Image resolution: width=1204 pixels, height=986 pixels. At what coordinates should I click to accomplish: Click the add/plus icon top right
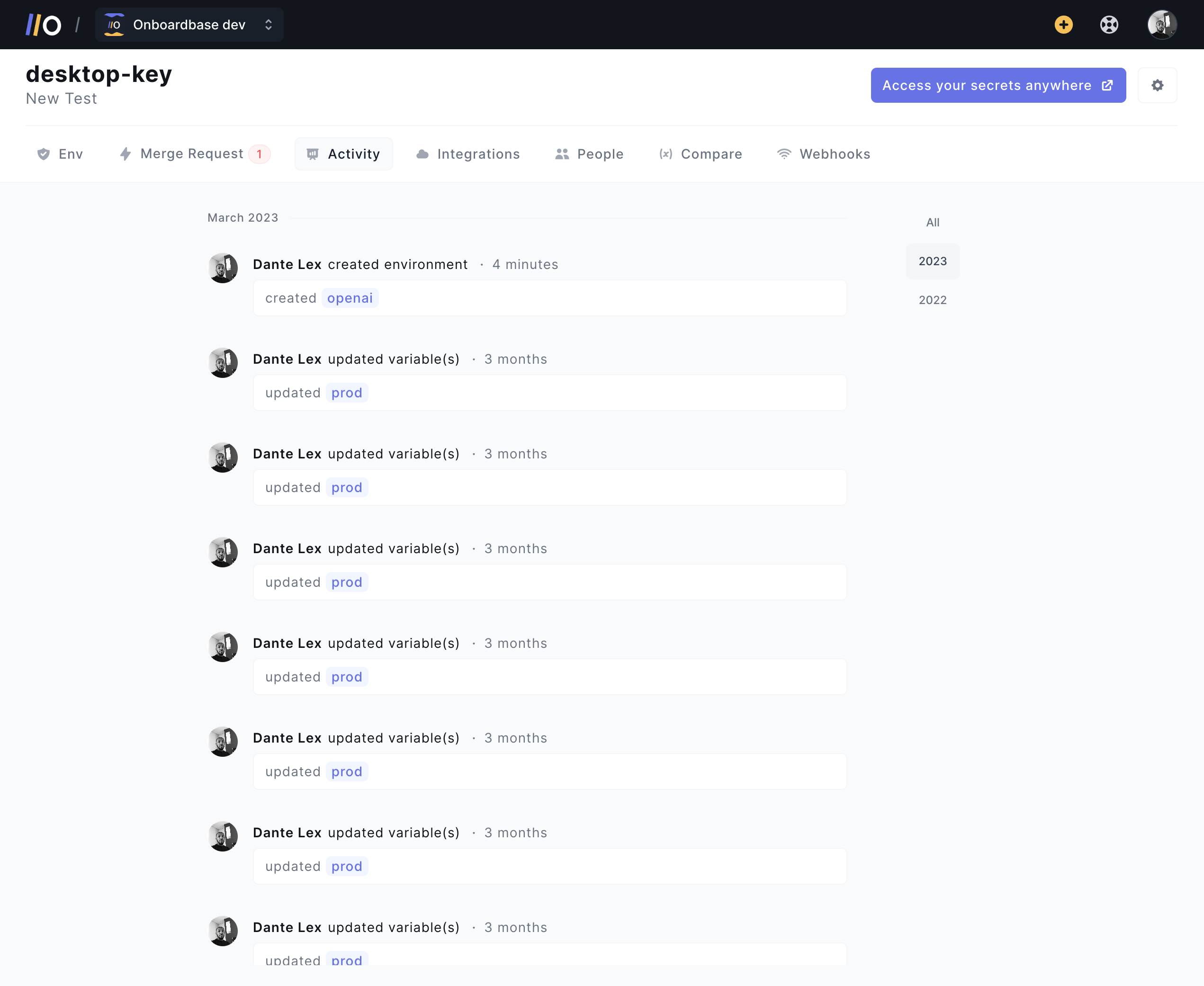click(x=1063, y=24)
